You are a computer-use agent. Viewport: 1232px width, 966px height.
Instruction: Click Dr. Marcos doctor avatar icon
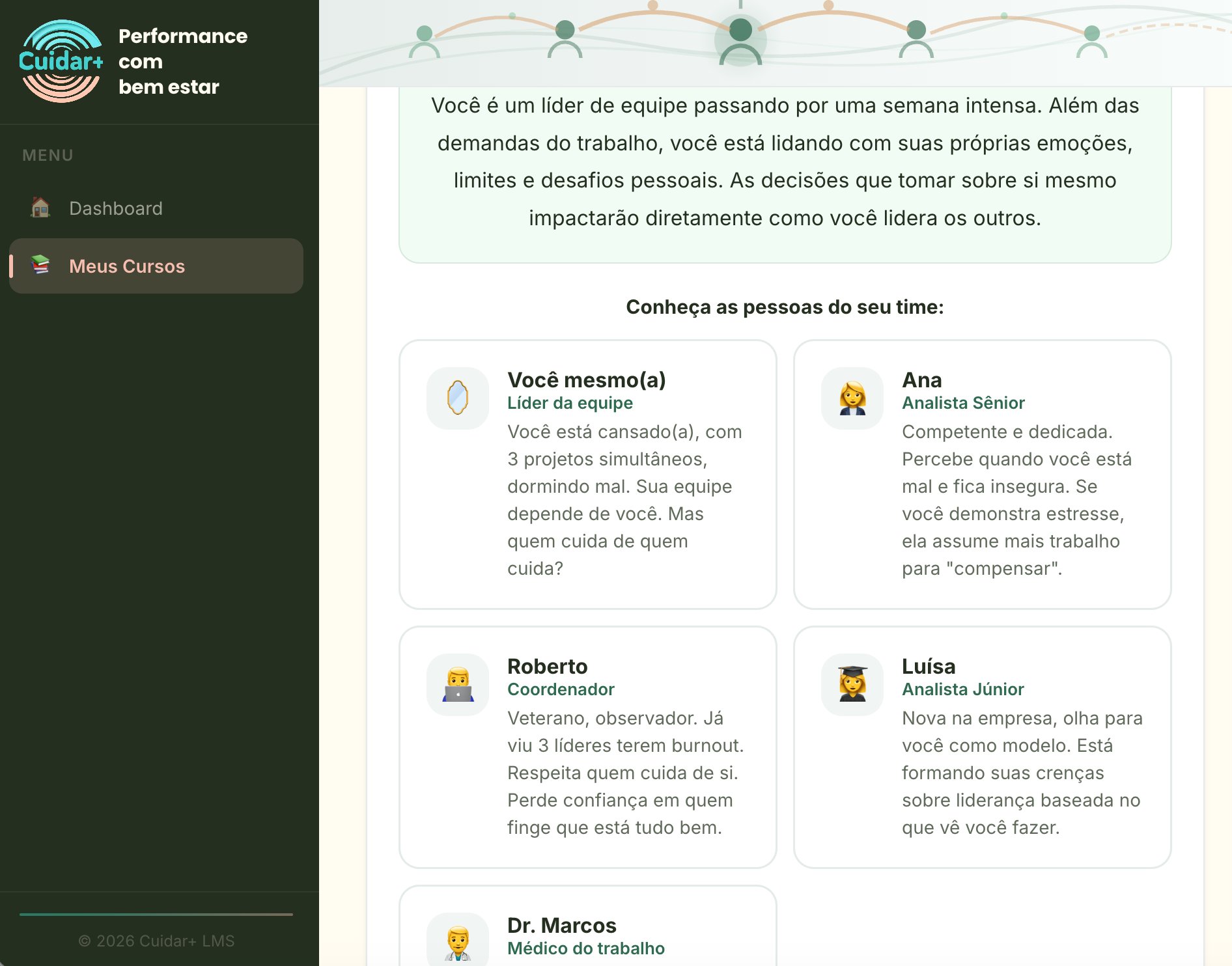tap(458, 943)
